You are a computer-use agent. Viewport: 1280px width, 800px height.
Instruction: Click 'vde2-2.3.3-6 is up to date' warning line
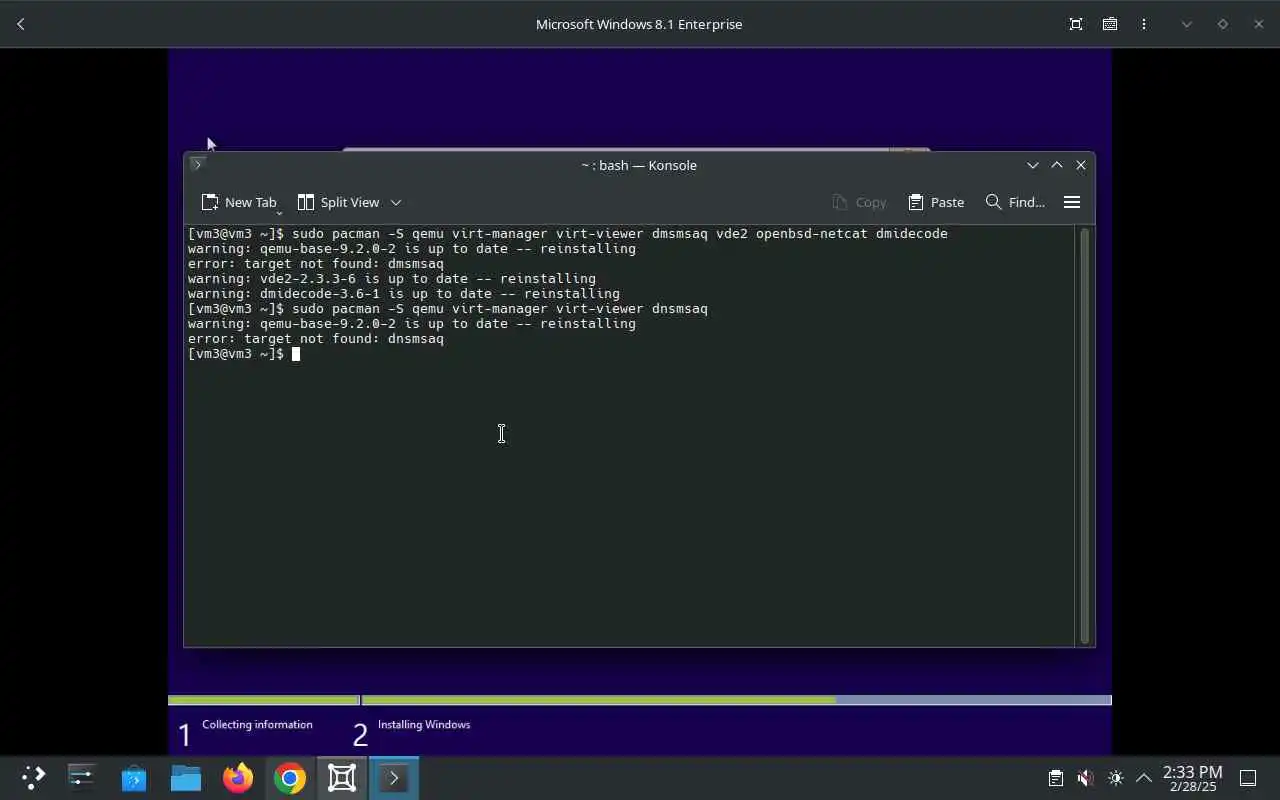(x=392, y=279)
